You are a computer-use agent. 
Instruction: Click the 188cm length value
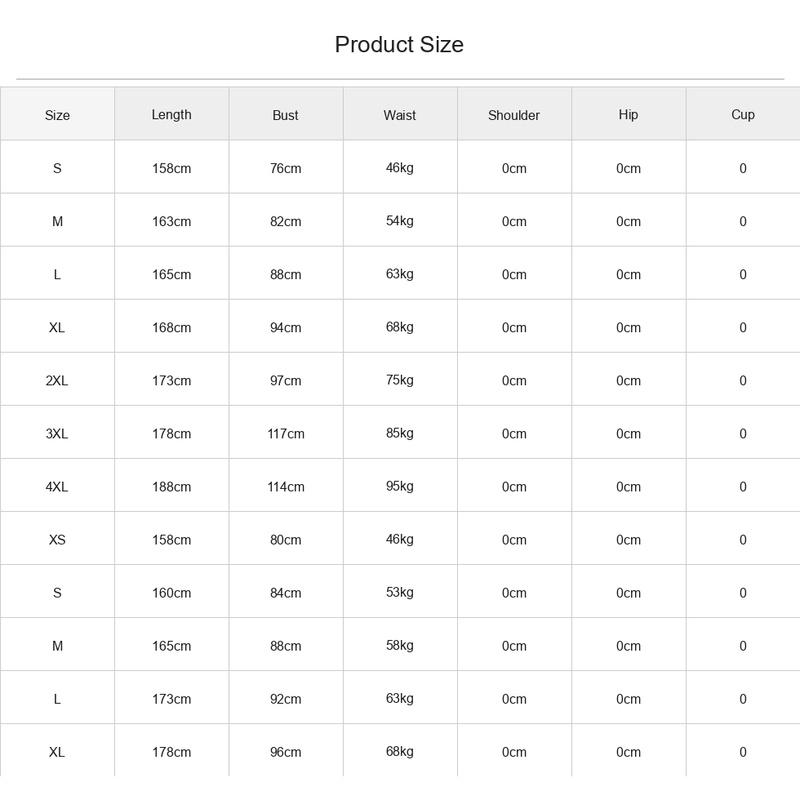point(171,487)
